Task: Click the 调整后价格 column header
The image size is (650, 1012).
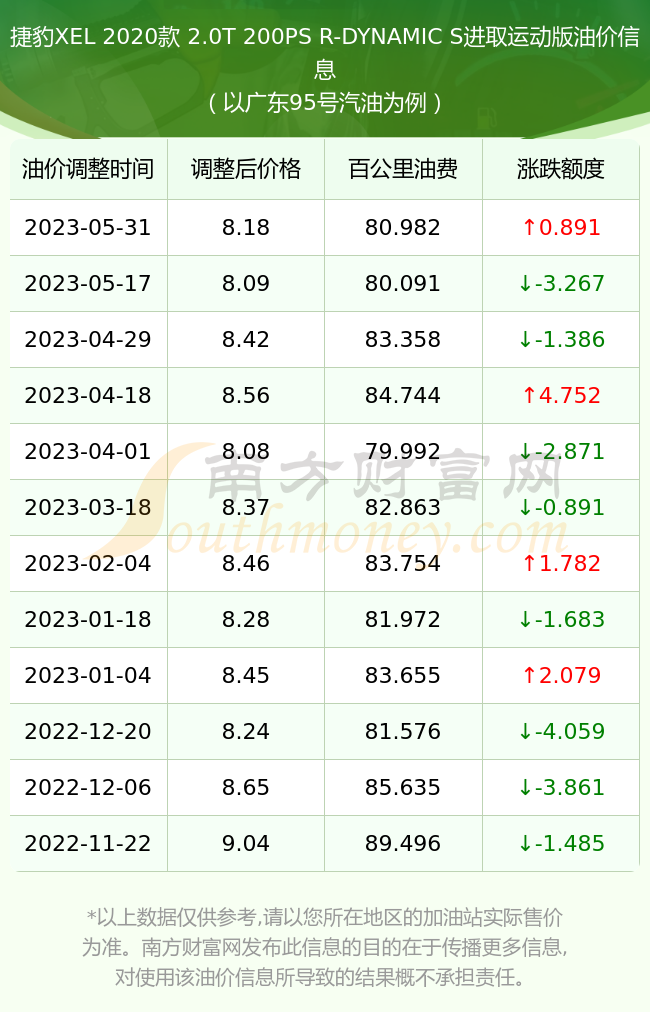Action: (x=246, y=169)
